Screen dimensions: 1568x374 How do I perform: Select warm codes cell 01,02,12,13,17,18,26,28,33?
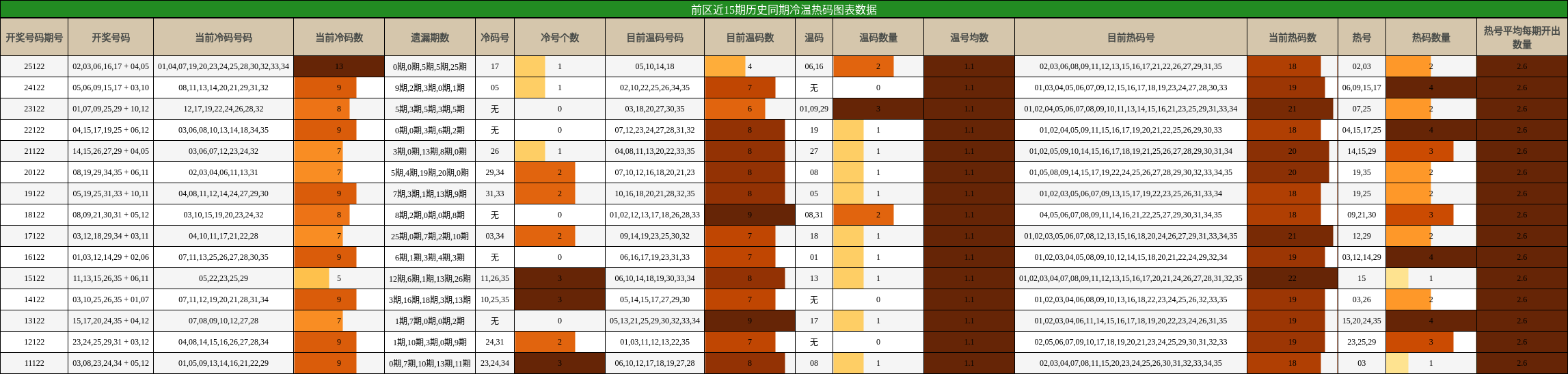pyautogui.click(x=655, y=215)
